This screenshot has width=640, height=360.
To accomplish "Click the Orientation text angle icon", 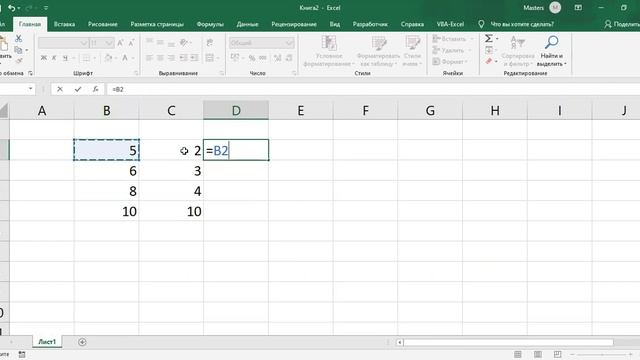I will coord(184,42).
